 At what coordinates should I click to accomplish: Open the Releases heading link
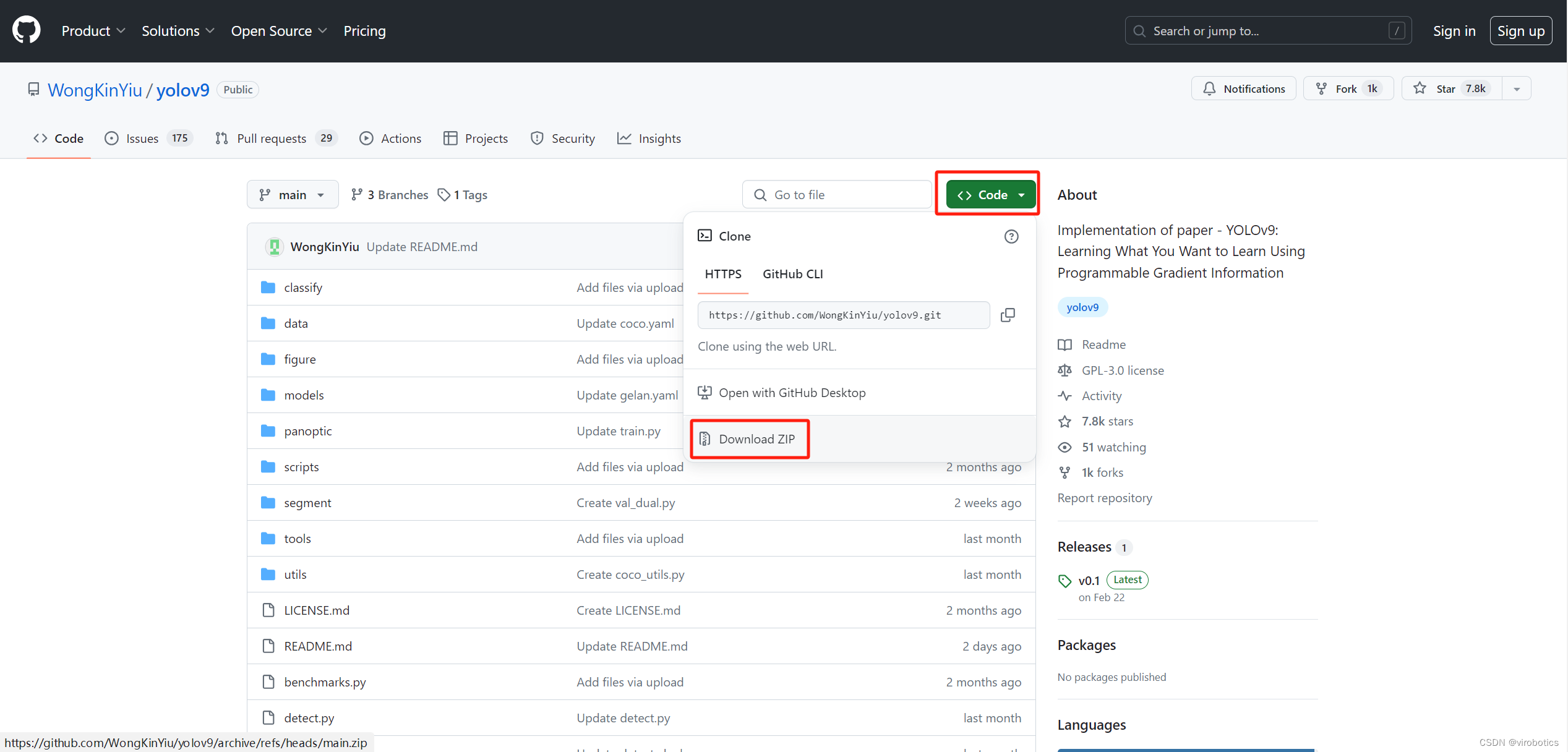1084,547
